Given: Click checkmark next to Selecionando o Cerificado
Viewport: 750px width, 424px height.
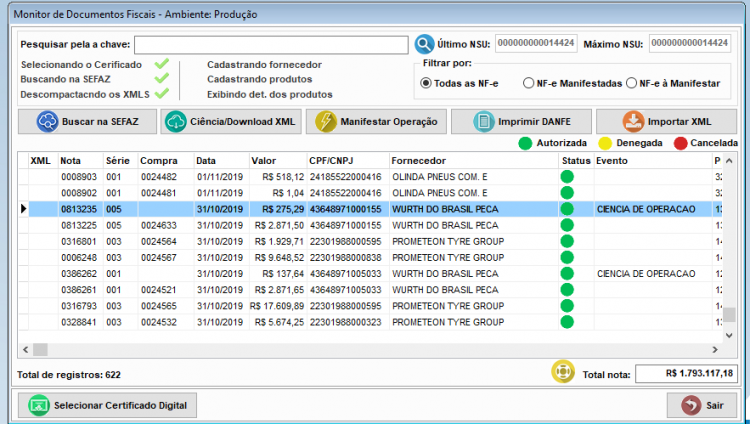Looking at the screenshot, I should [162, 64].
